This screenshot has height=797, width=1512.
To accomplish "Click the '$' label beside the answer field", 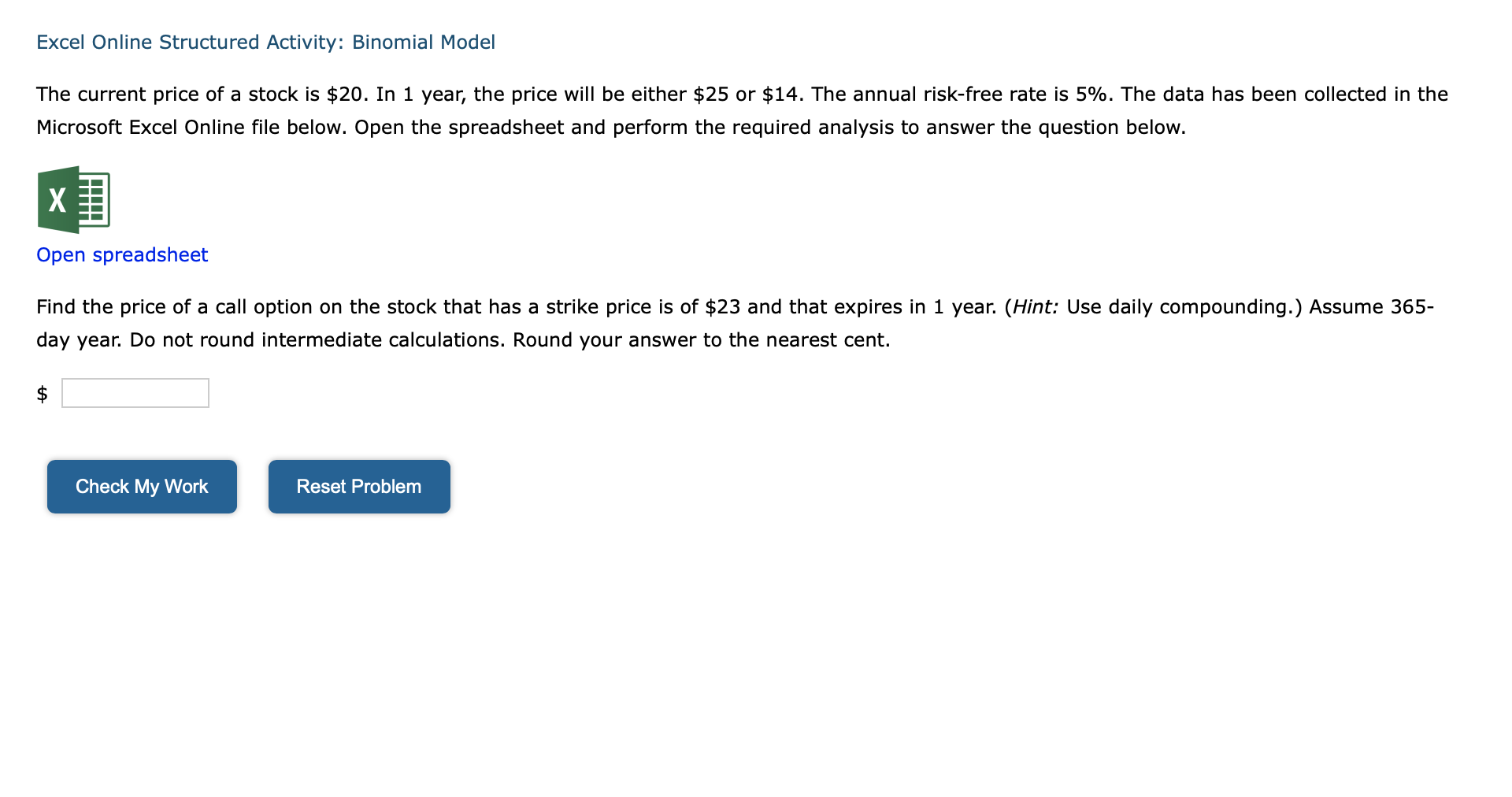I will click(x=43, y=394).
